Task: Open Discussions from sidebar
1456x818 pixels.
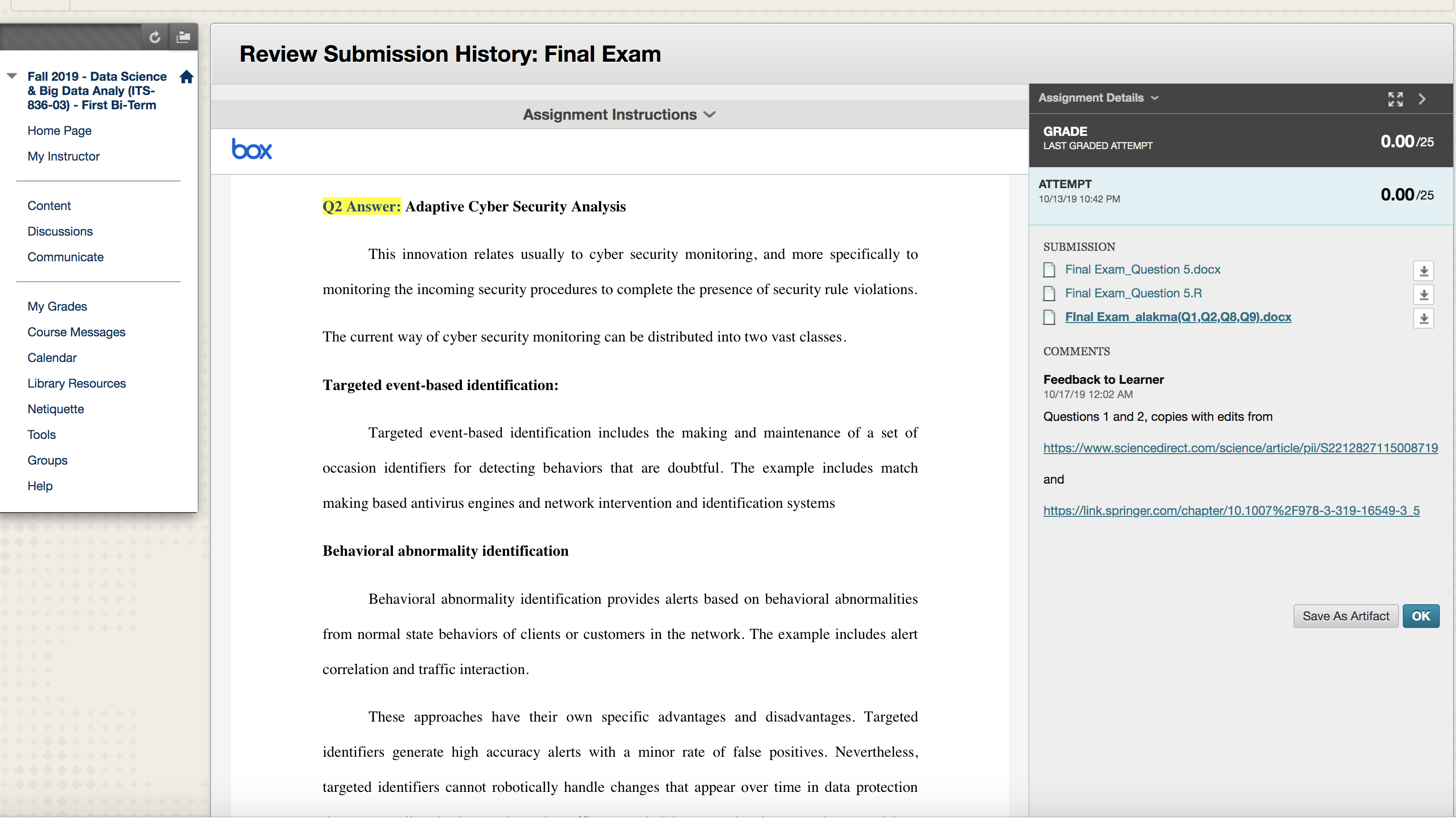Action: pos(60,232)
